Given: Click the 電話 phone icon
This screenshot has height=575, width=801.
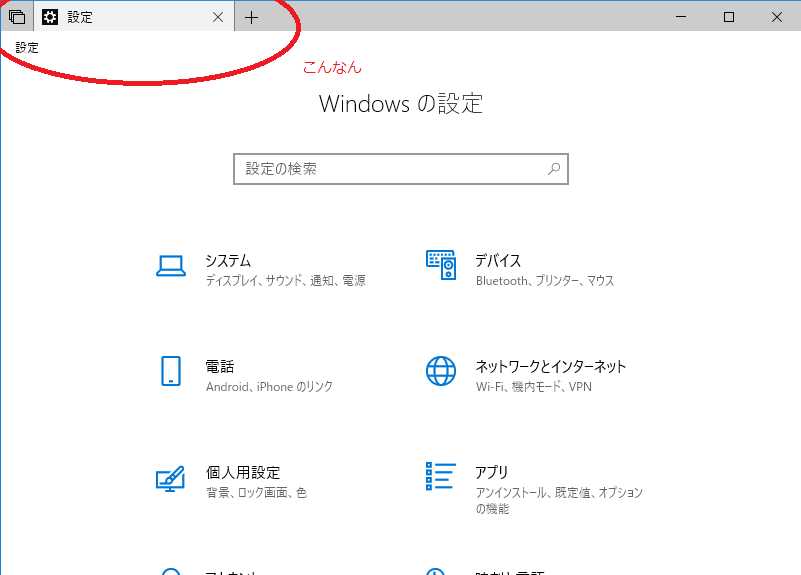Looking at the screenshot, I should click(171, 371).
